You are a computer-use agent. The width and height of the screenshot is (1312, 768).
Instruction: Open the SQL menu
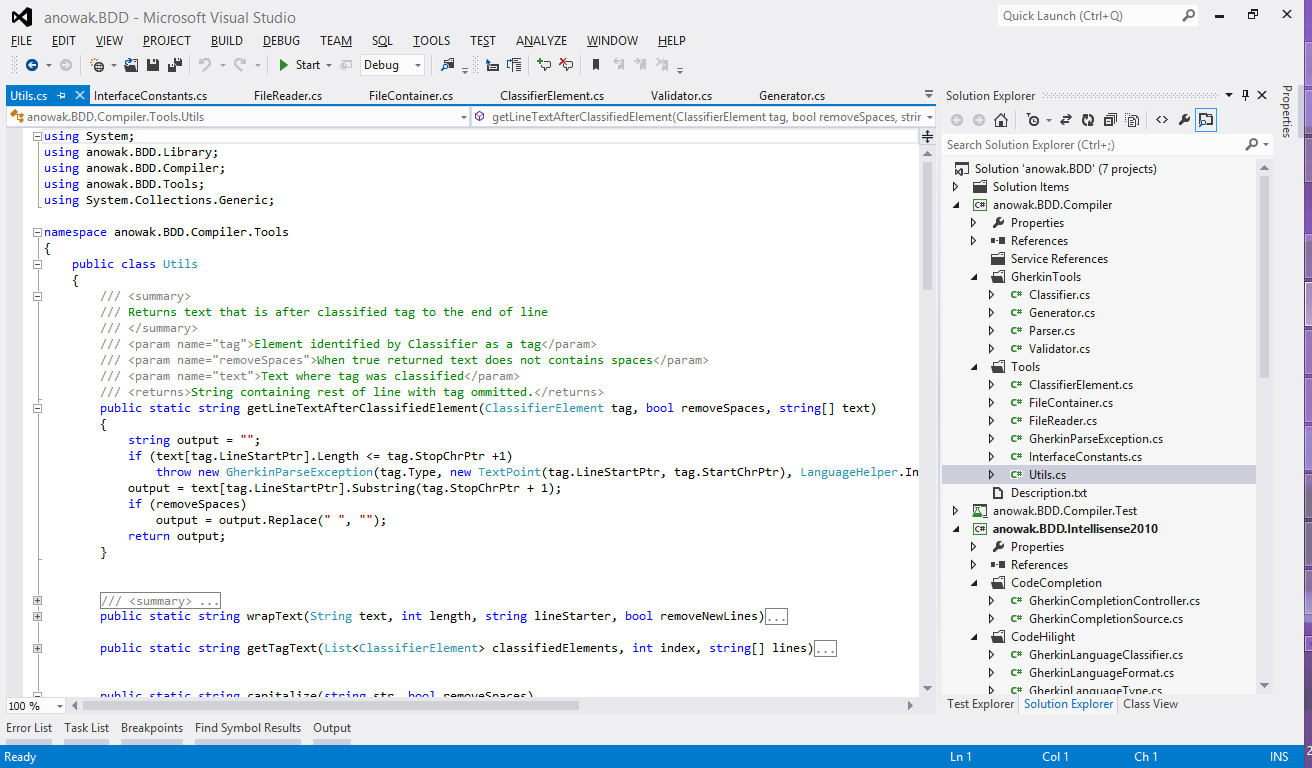[382, 41]
